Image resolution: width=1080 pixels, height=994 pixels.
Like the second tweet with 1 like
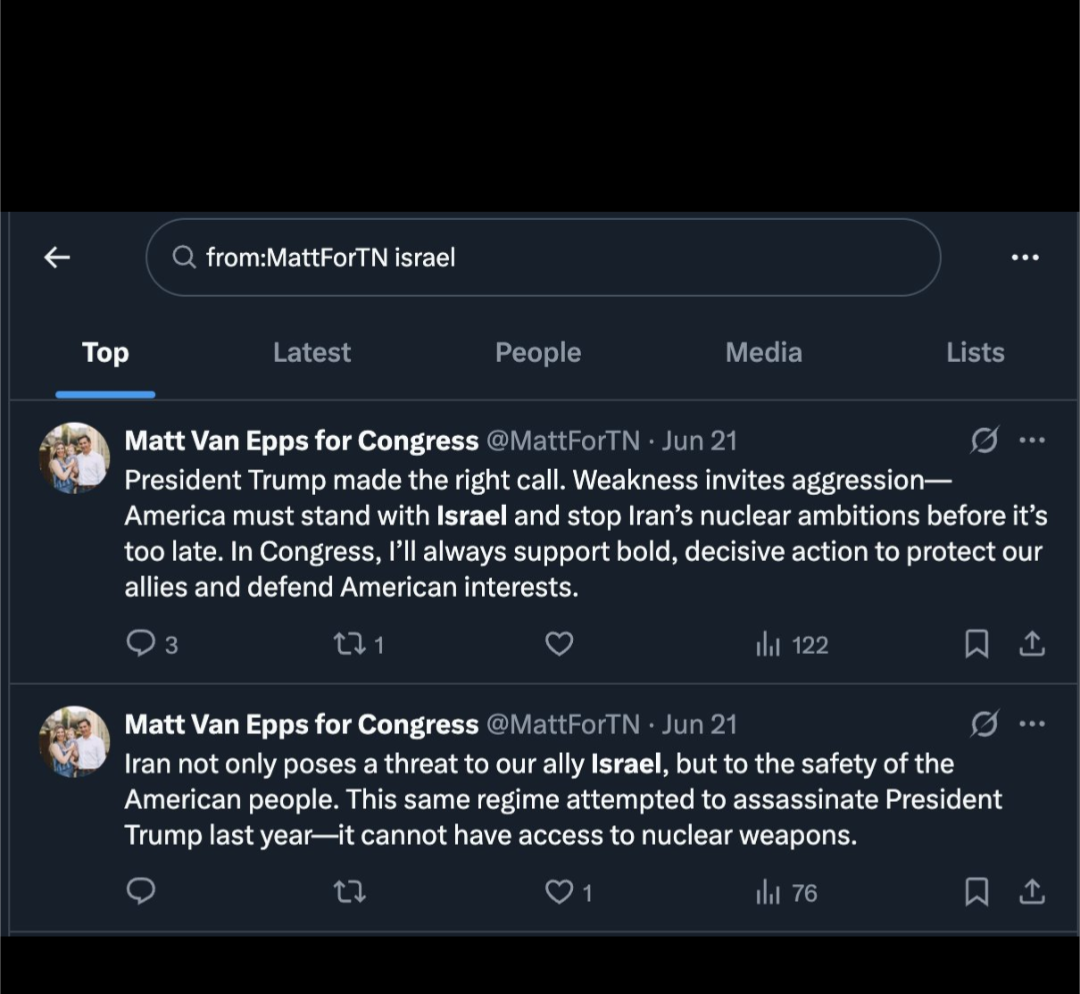[559, 892]
